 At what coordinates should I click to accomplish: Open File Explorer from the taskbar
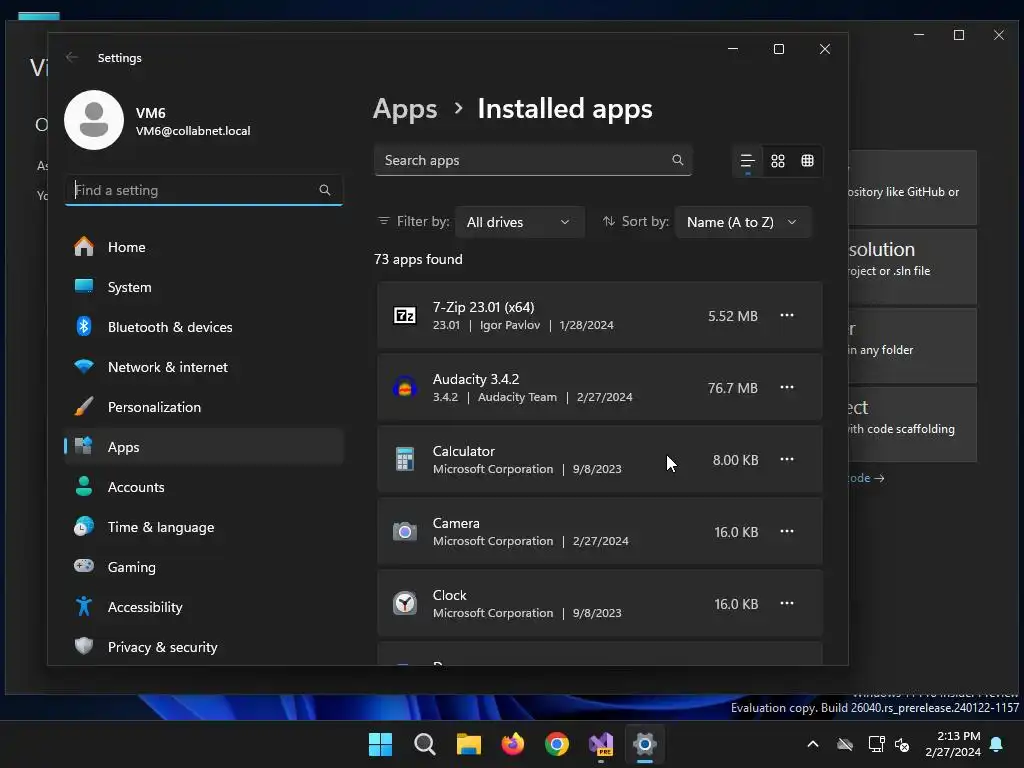469,744
